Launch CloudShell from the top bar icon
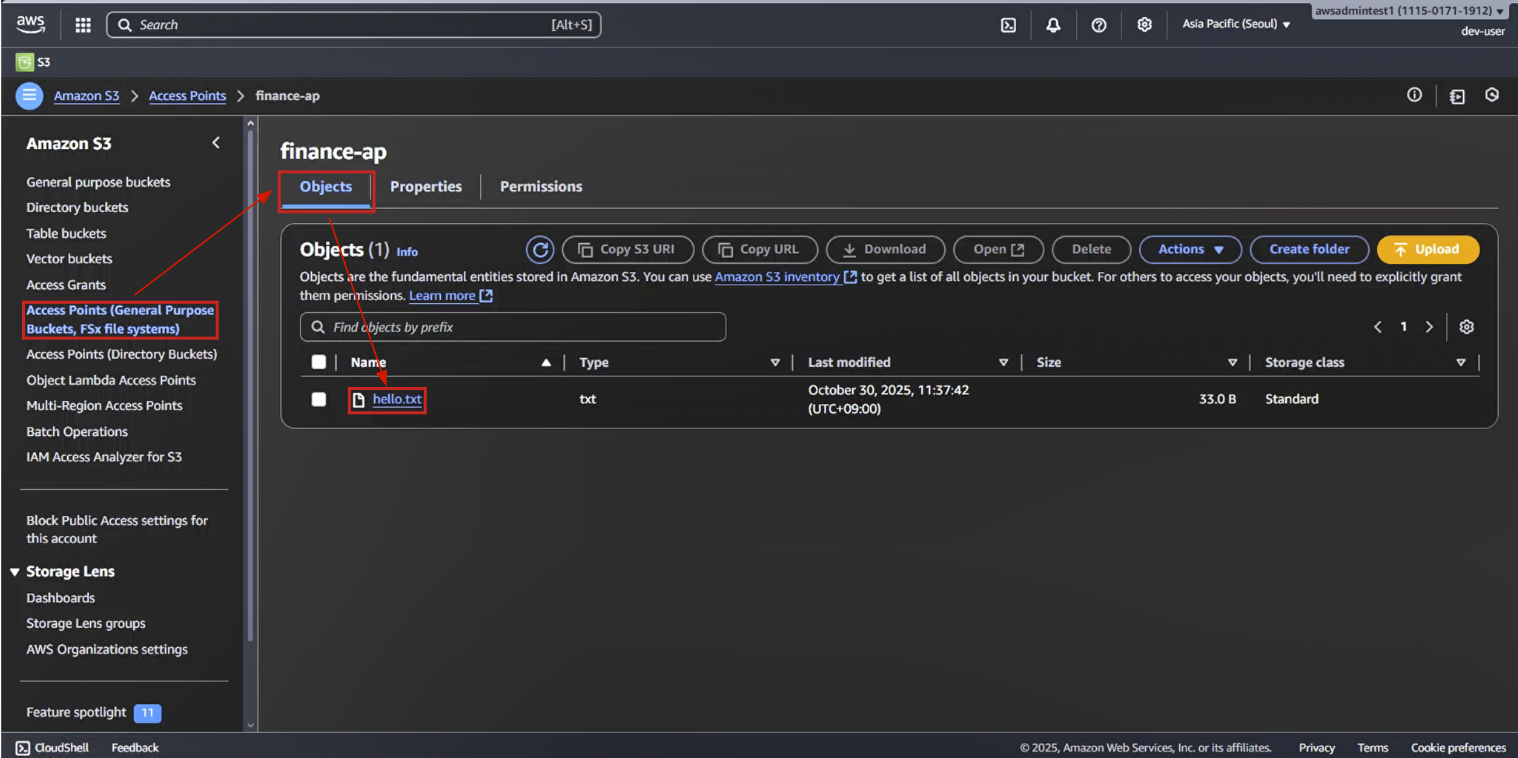1518x758 pixels. pos(1008,25)
